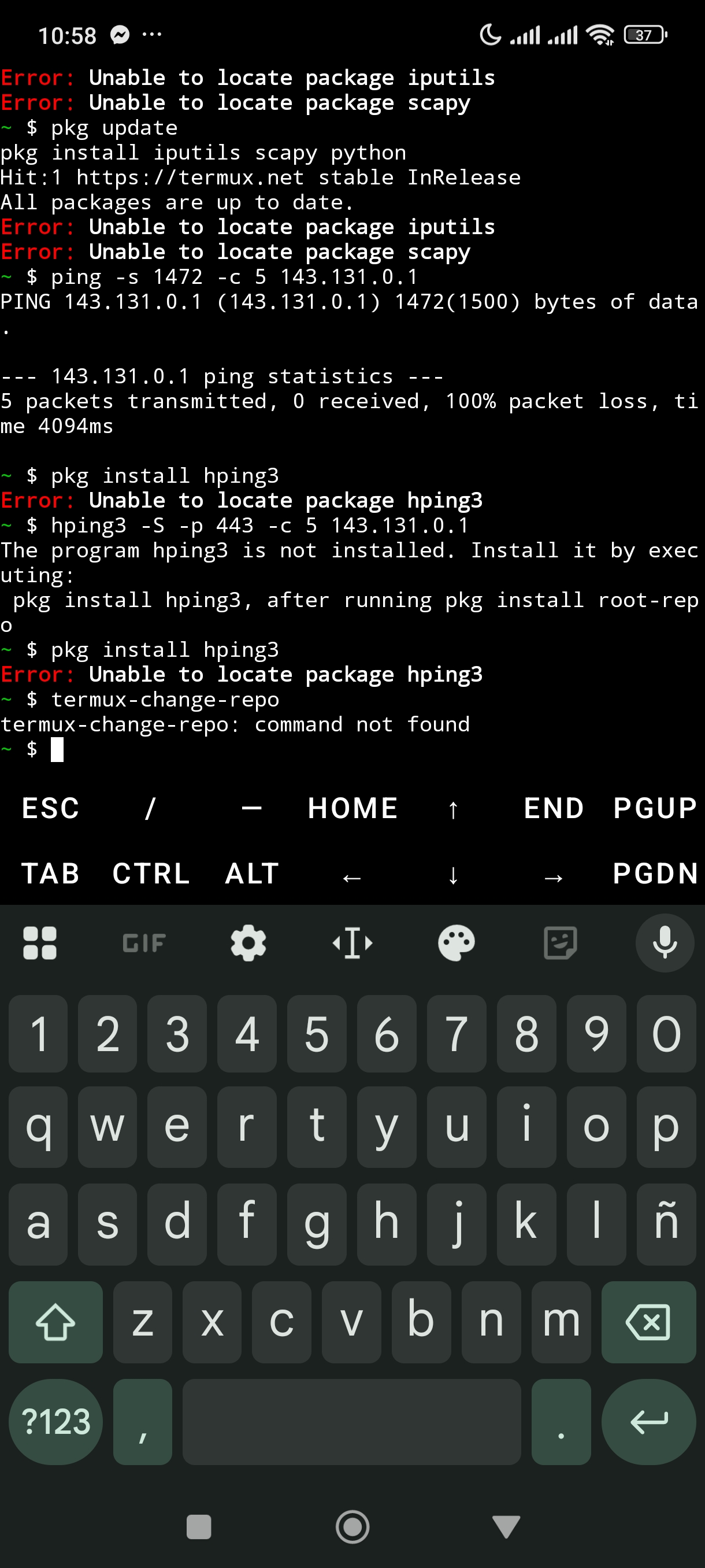Open the keyboard theme palette
The height and width of the screenshot is (1568, 705).
(456, 943)
